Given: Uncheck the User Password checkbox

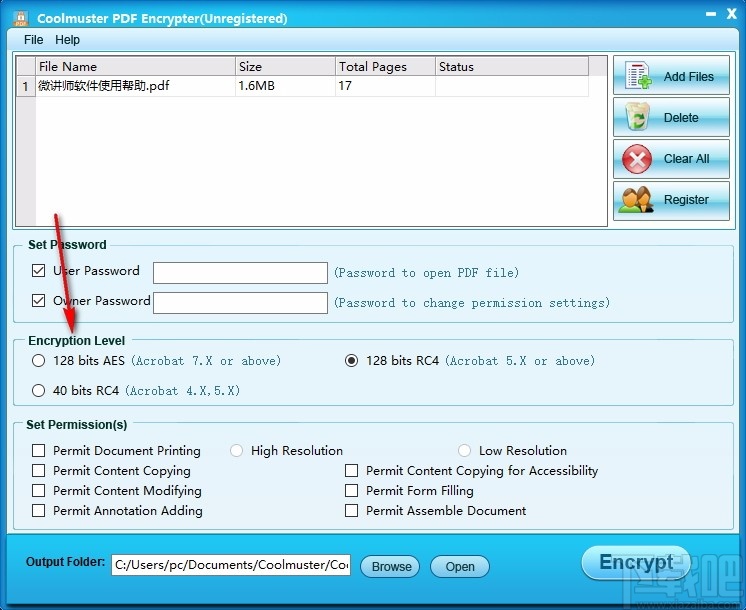Looking at the screenshot, I should pyautogui.click(x=38, y=270).
